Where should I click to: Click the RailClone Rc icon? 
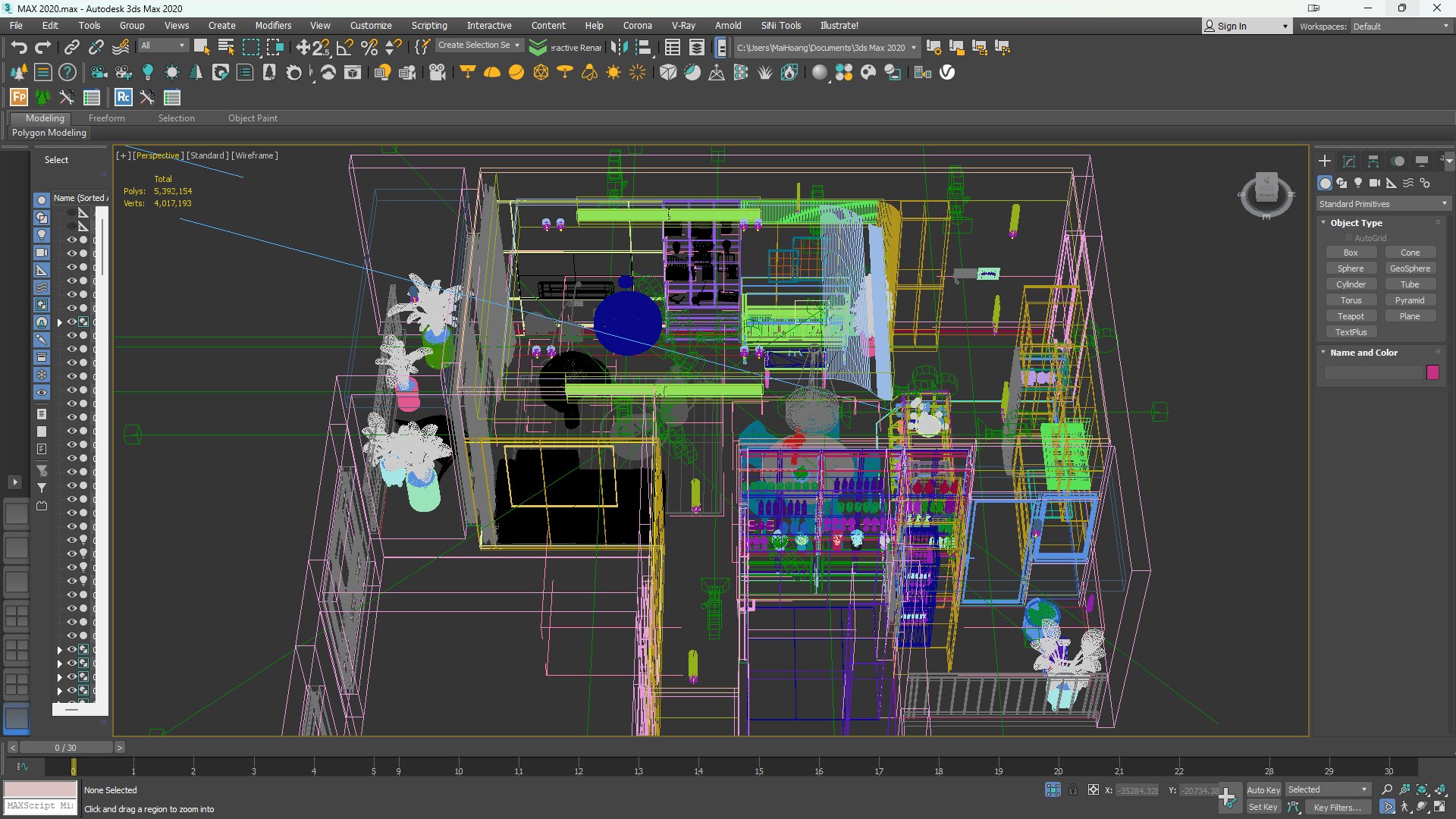(x=123, y=97)
